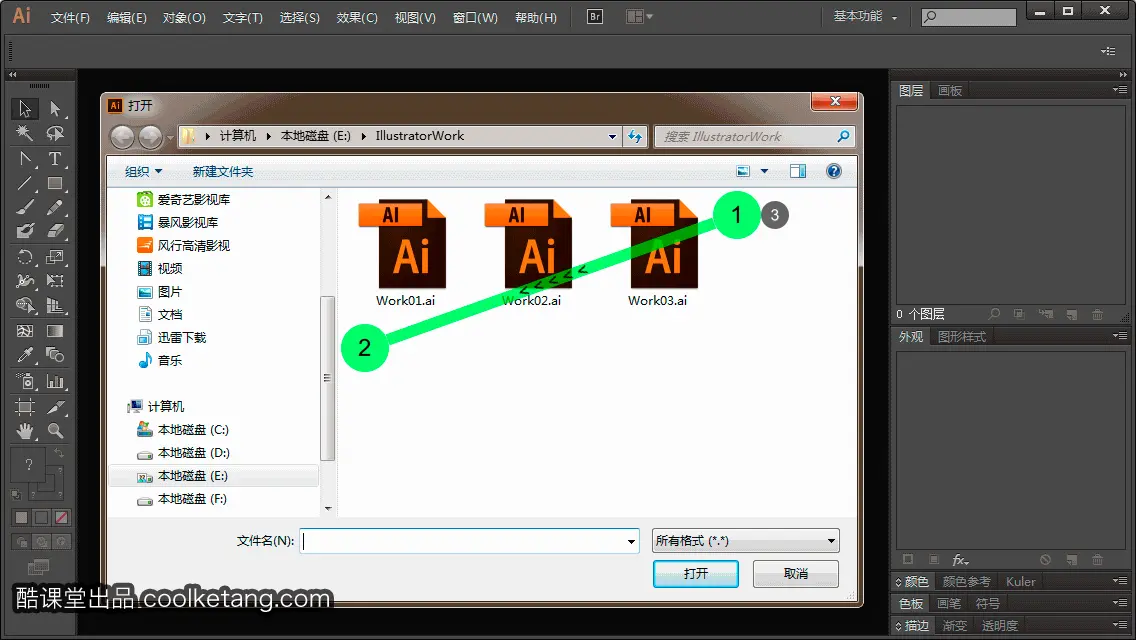Switch to the 透明度 tab
Image resolution: width=1136 pixels, height=640 pixels.
pos(1000,626)
